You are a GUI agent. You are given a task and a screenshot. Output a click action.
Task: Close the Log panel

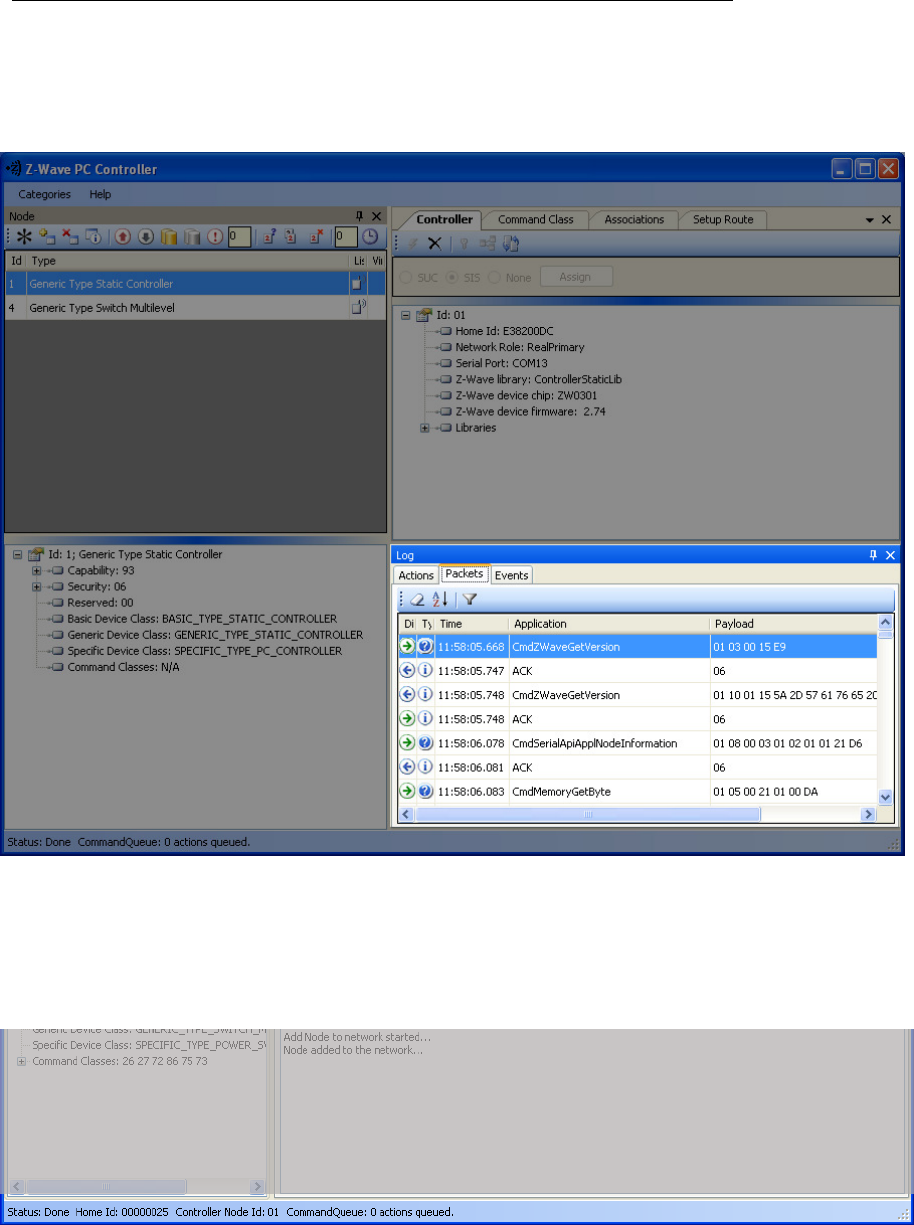tap(890, 554)
